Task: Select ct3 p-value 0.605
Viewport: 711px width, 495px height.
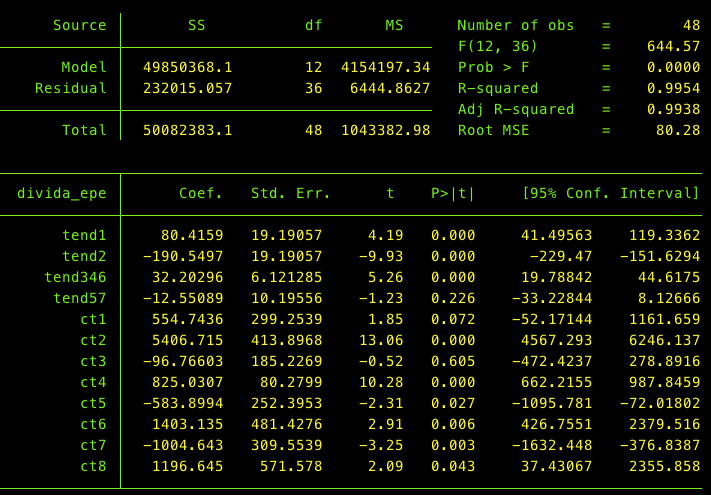Action: click(x=453, y=361)
